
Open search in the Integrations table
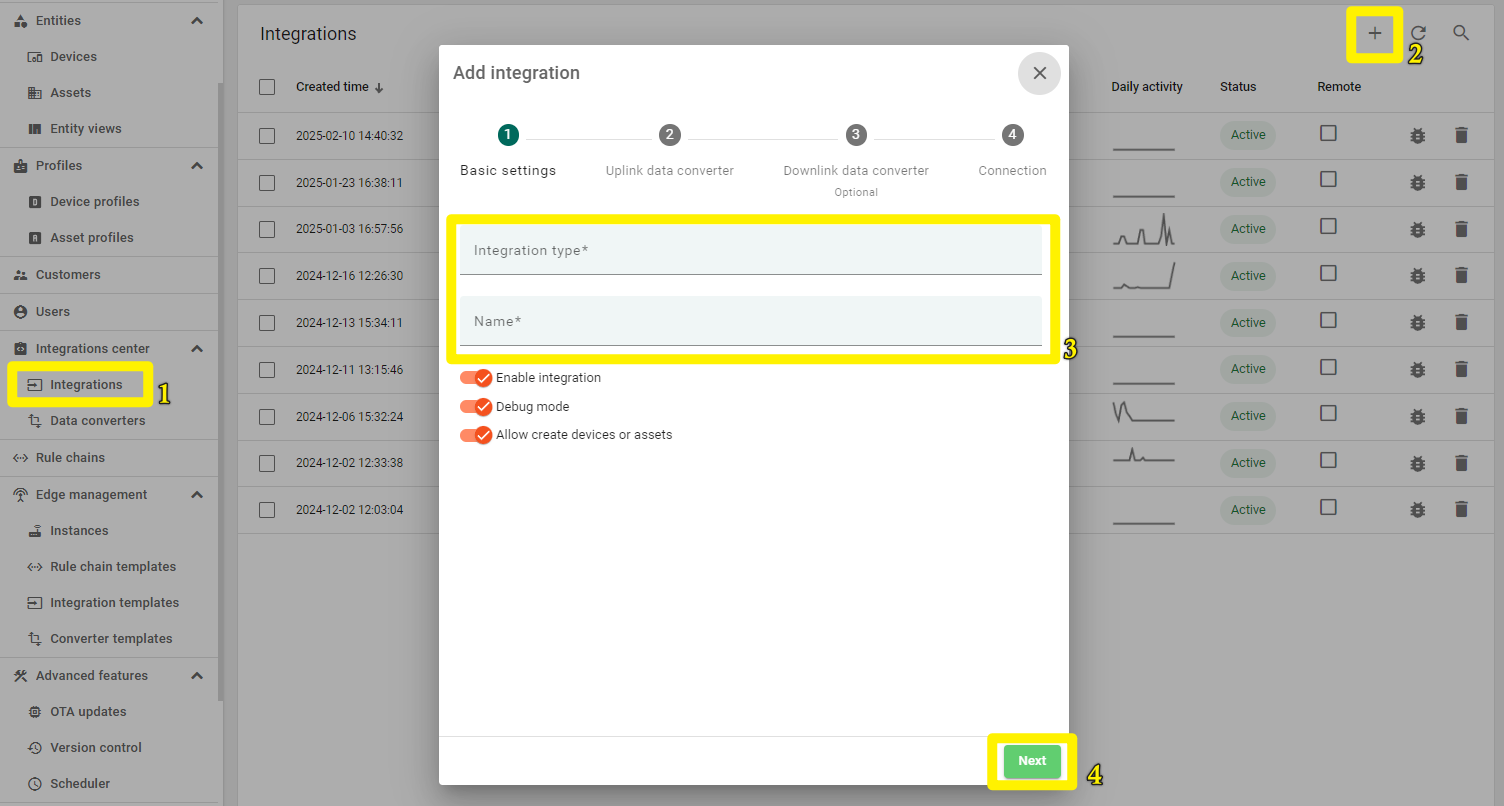(x=1461, y=34)
